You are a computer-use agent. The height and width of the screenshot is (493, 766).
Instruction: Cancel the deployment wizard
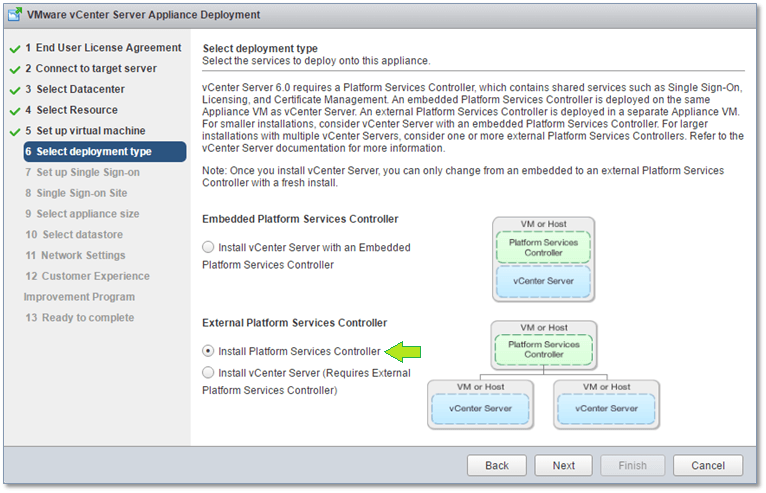708,465
